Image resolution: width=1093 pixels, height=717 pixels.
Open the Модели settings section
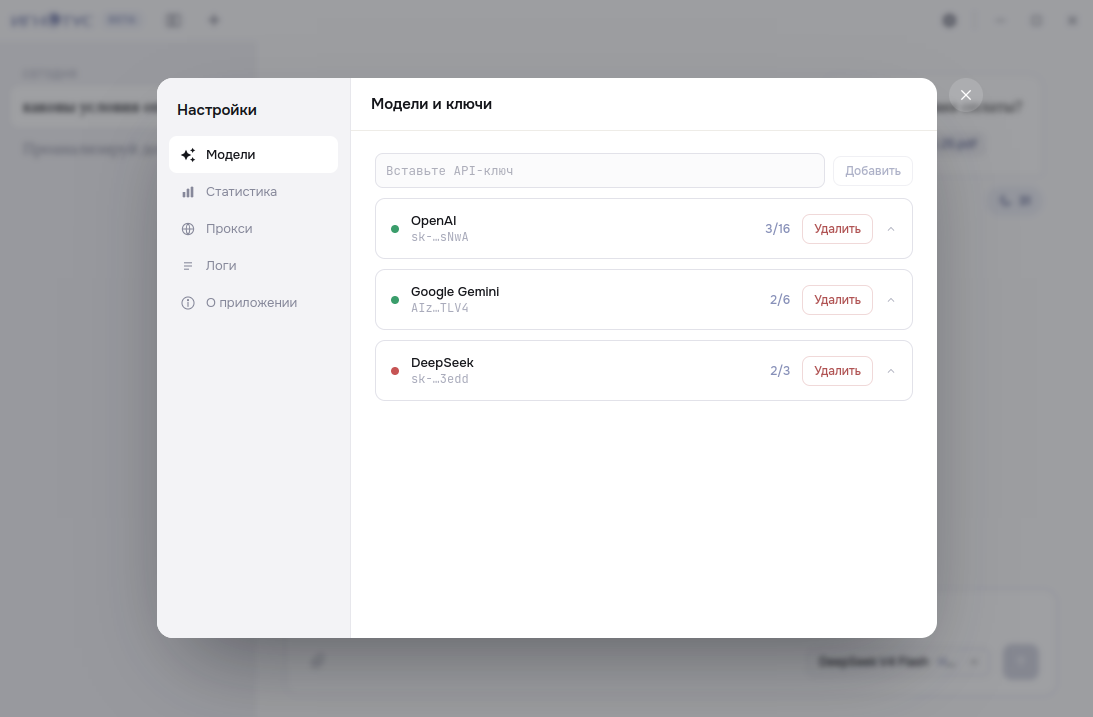253,155
